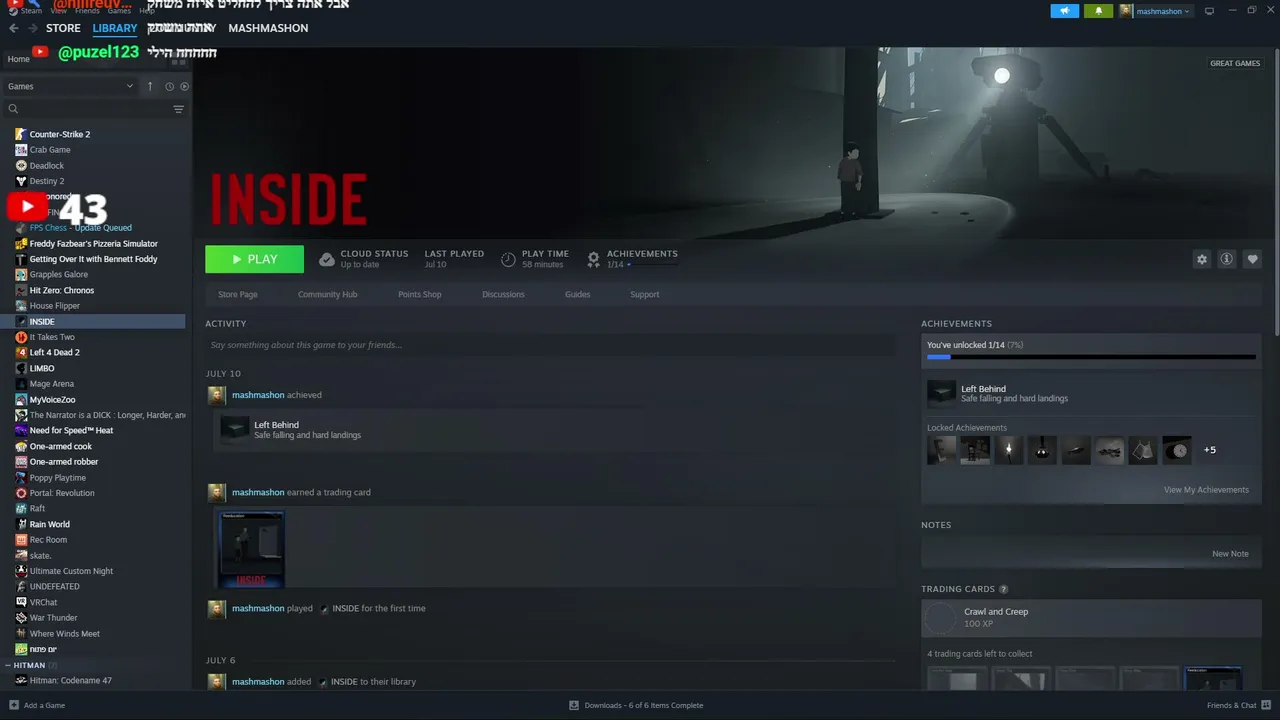This screenshot has width=1280, height=720.
Task: Click the Counter-Strike 2 game icon
Action: point(21,134)
